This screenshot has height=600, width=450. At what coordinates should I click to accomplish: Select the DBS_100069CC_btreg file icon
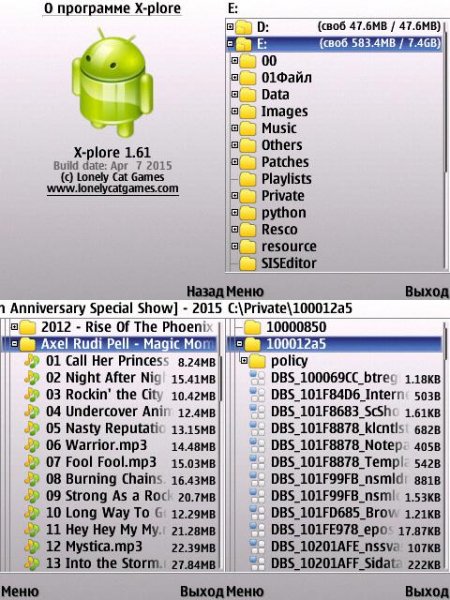click(257, 378)
